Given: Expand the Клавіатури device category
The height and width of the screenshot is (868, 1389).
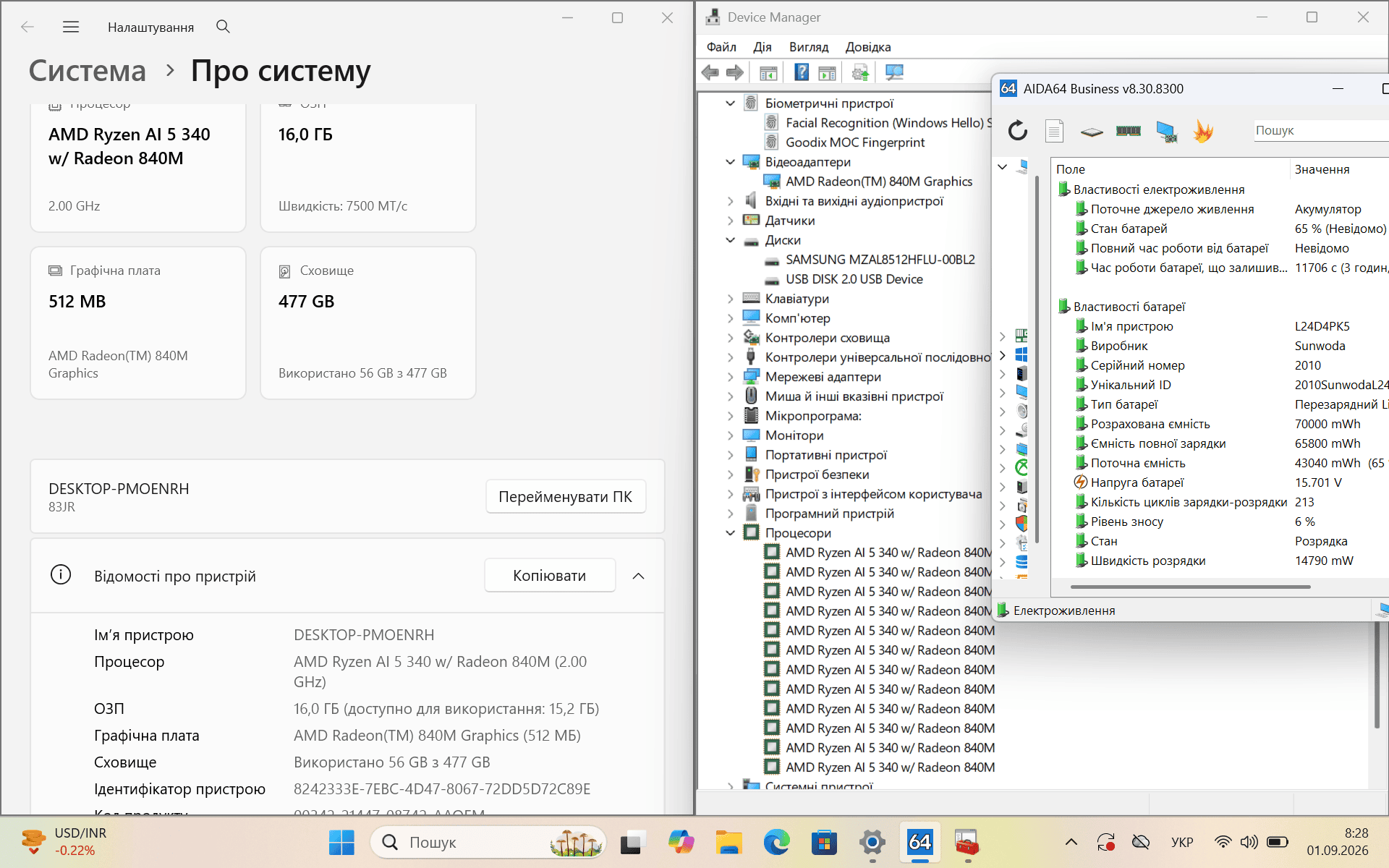Looking at the screenshot, I should point(731,299).
